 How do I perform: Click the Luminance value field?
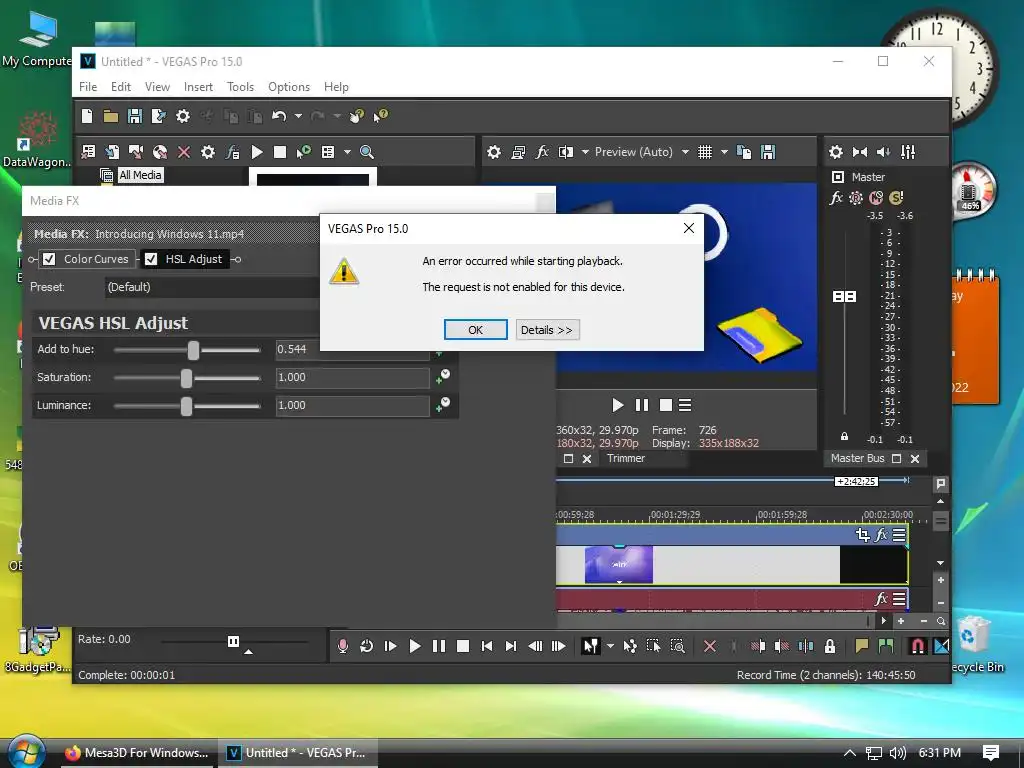pyautogui.click(x=352, y=406)
